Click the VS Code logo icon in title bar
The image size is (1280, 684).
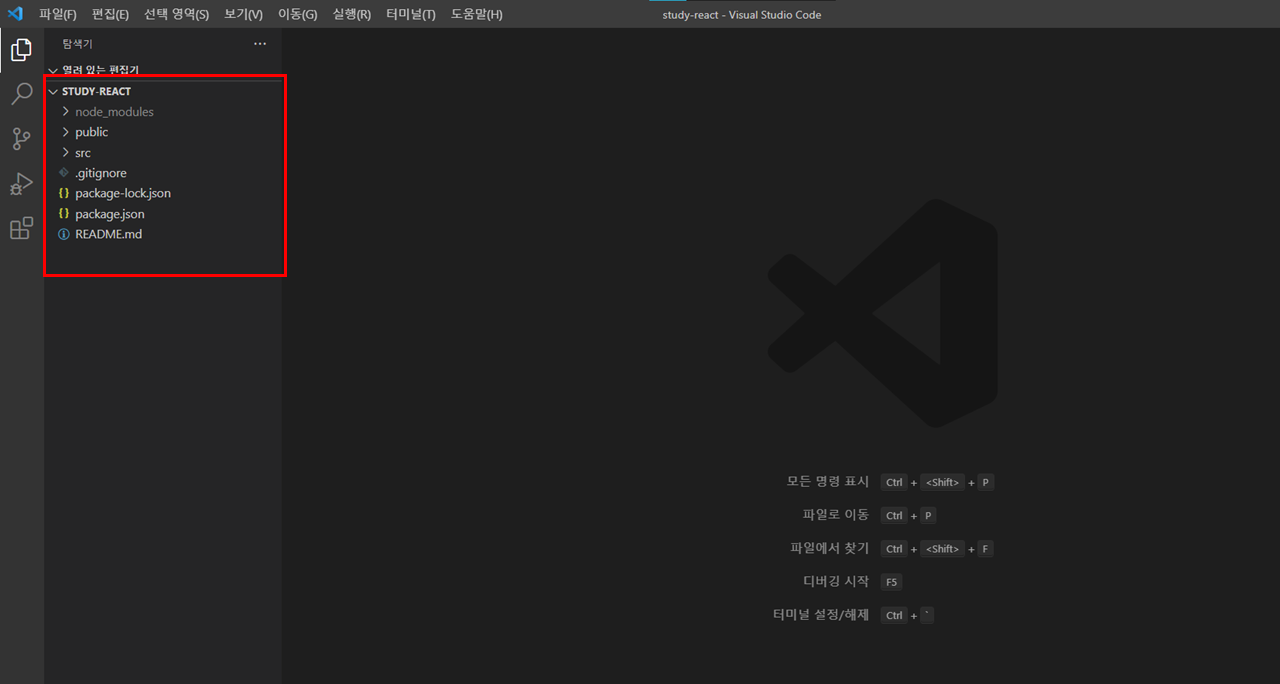tap(15, 14)
